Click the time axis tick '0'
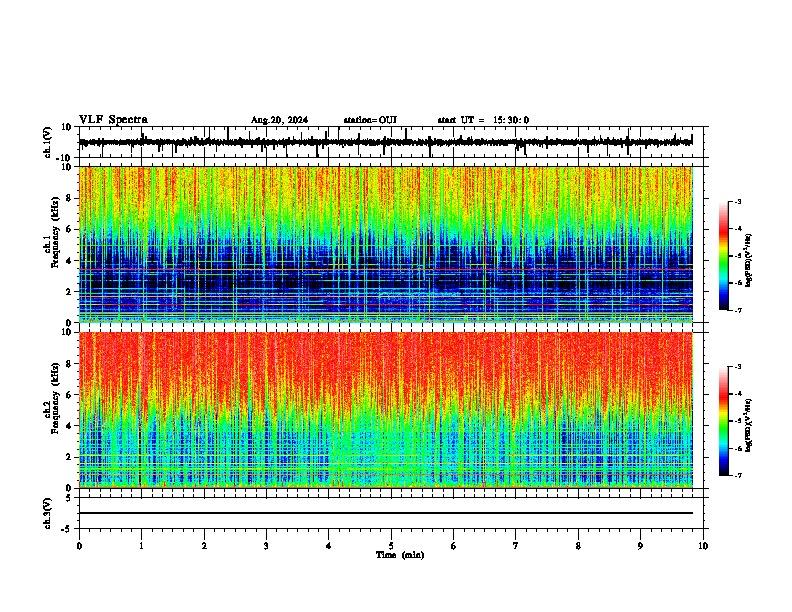The image size is (792, 612). (x=79, y=546)
